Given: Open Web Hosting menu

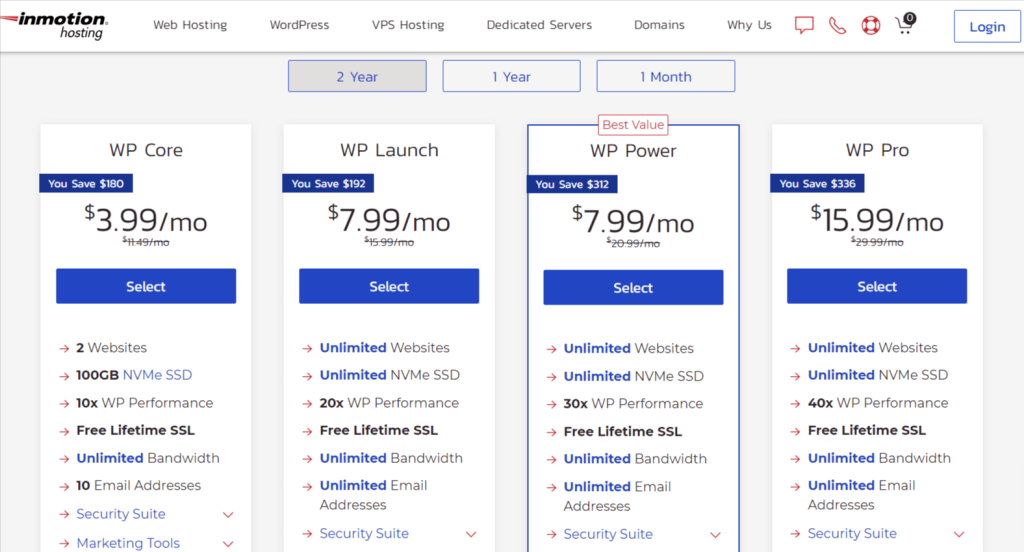Looking at the screenshot, I should [x=190, y=25].
